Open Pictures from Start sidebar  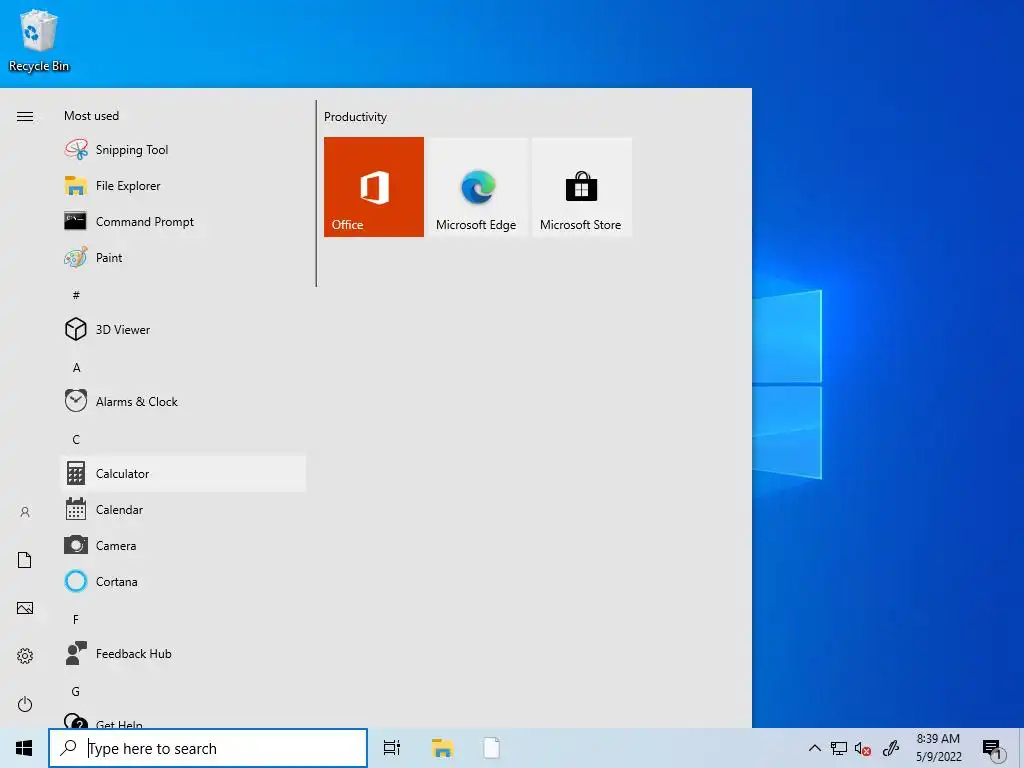[25, 608]
